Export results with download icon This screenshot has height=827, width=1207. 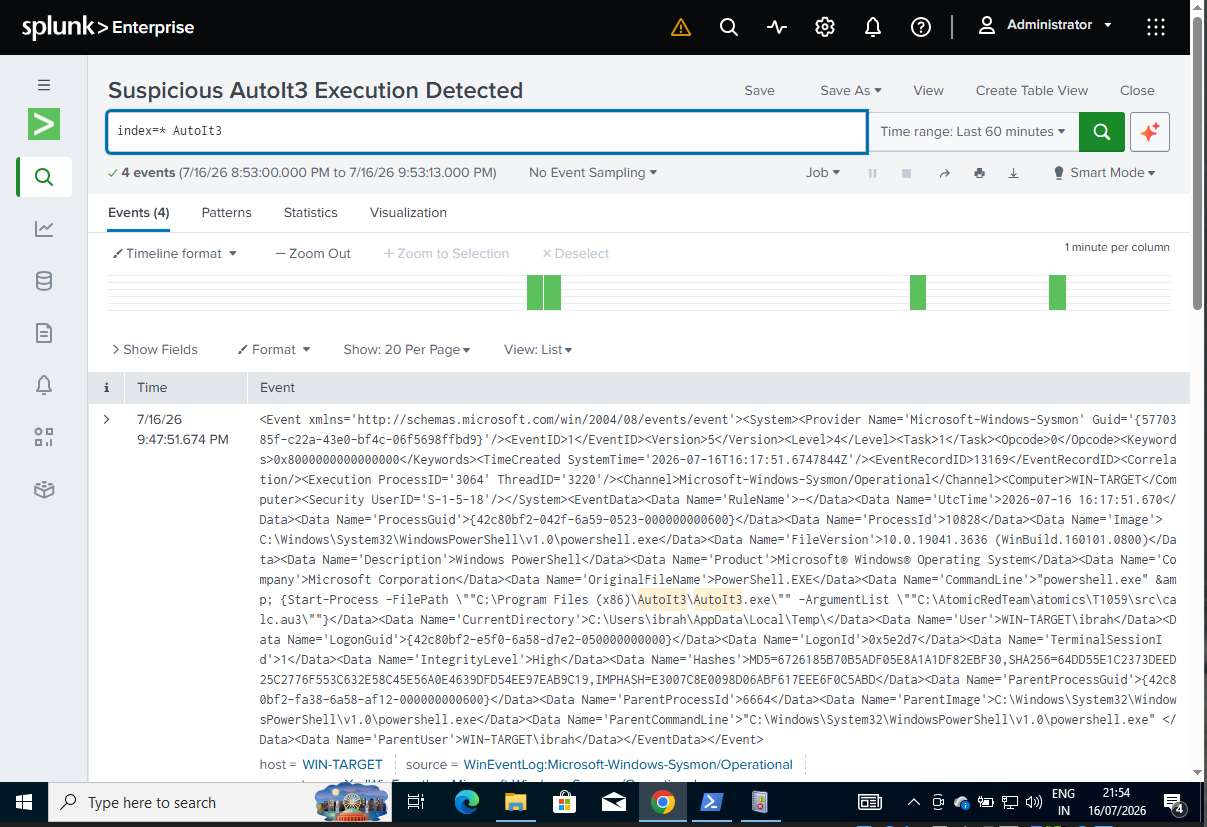click(x=1013, y=173)
